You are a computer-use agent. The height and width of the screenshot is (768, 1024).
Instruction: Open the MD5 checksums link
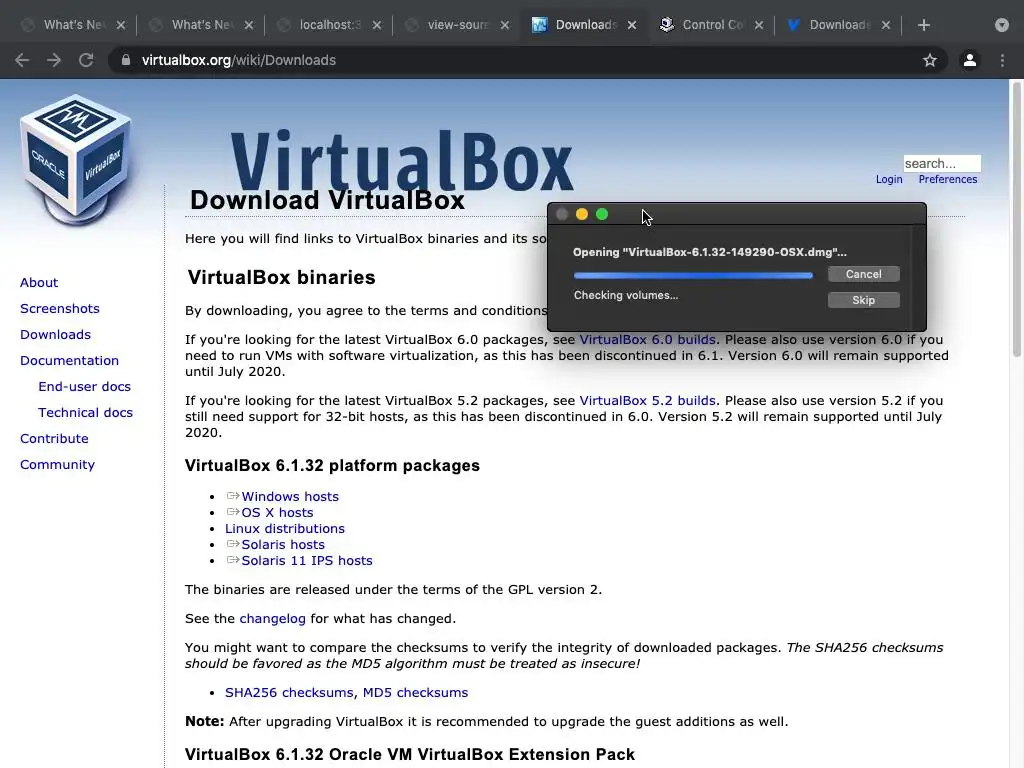[415, 692]
